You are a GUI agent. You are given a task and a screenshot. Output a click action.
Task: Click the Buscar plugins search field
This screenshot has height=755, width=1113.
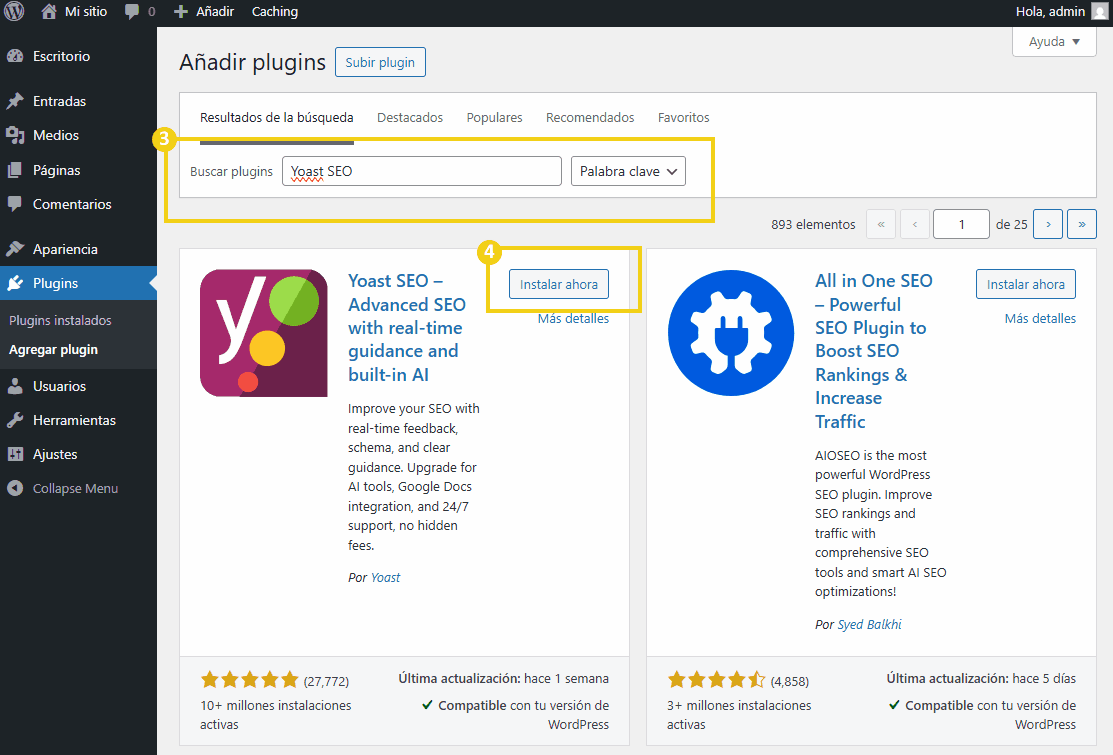[421, 171]
